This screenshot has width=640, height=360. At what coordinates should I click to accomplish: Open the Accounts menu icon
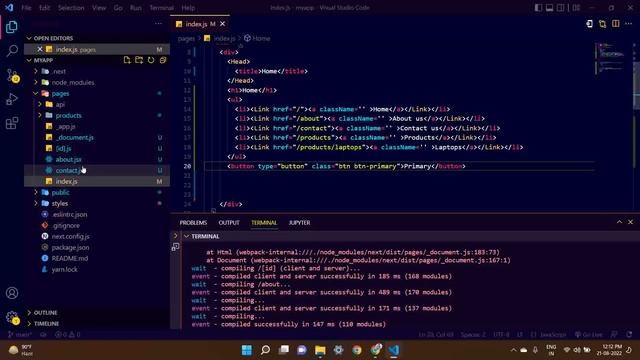pos(12,293)
